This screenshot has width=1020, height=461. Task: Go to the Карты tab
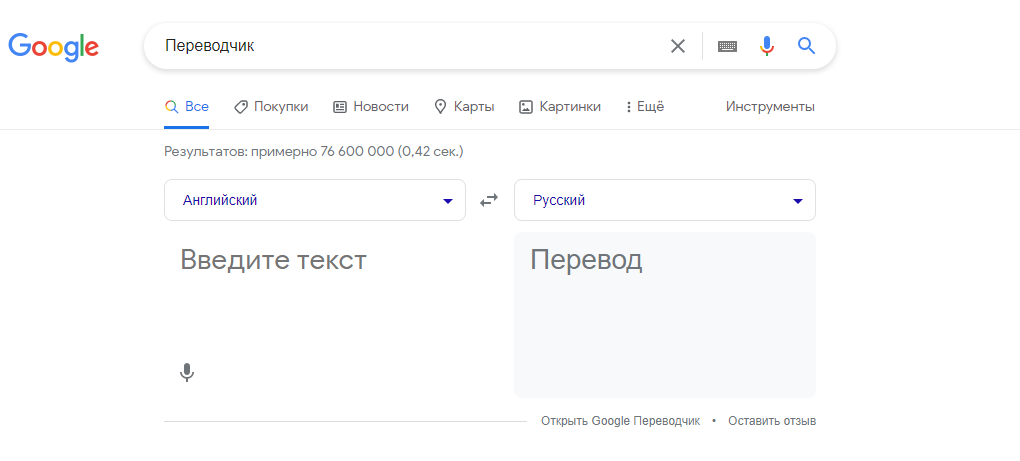(464, 107)
